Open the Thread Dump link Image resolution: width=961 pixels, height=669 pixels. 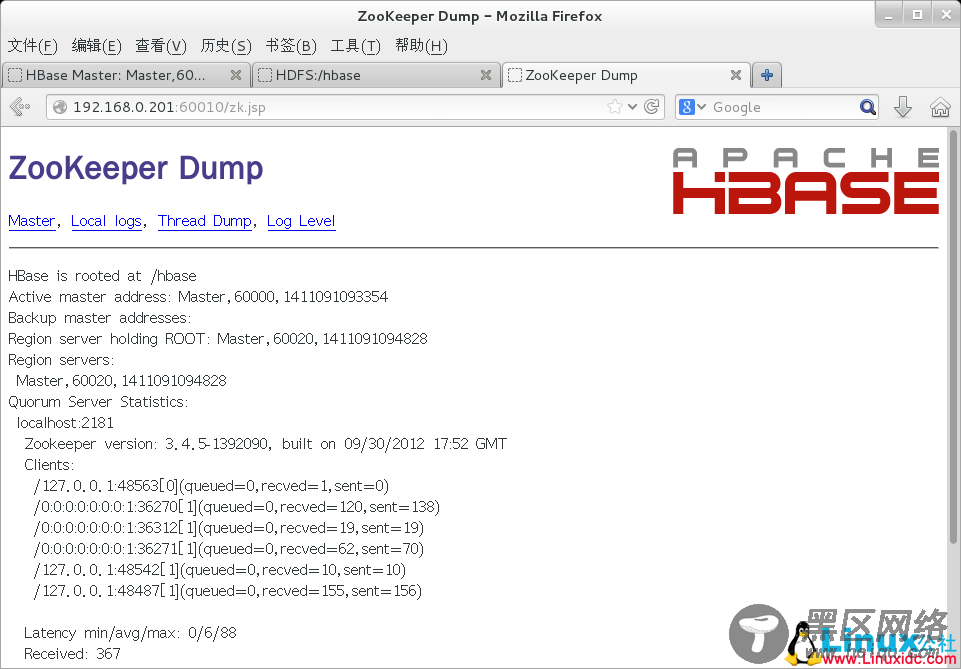coord(205,221)
